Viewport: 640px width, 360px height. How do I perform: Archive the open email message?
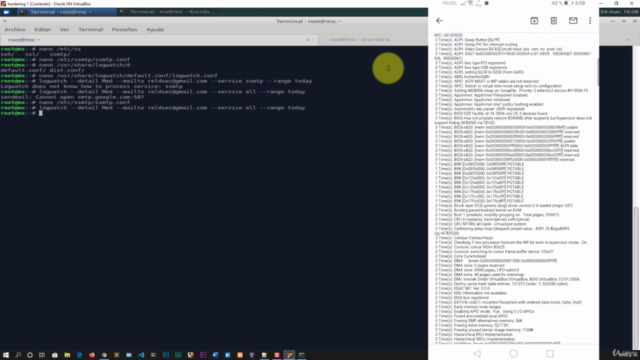534,20
